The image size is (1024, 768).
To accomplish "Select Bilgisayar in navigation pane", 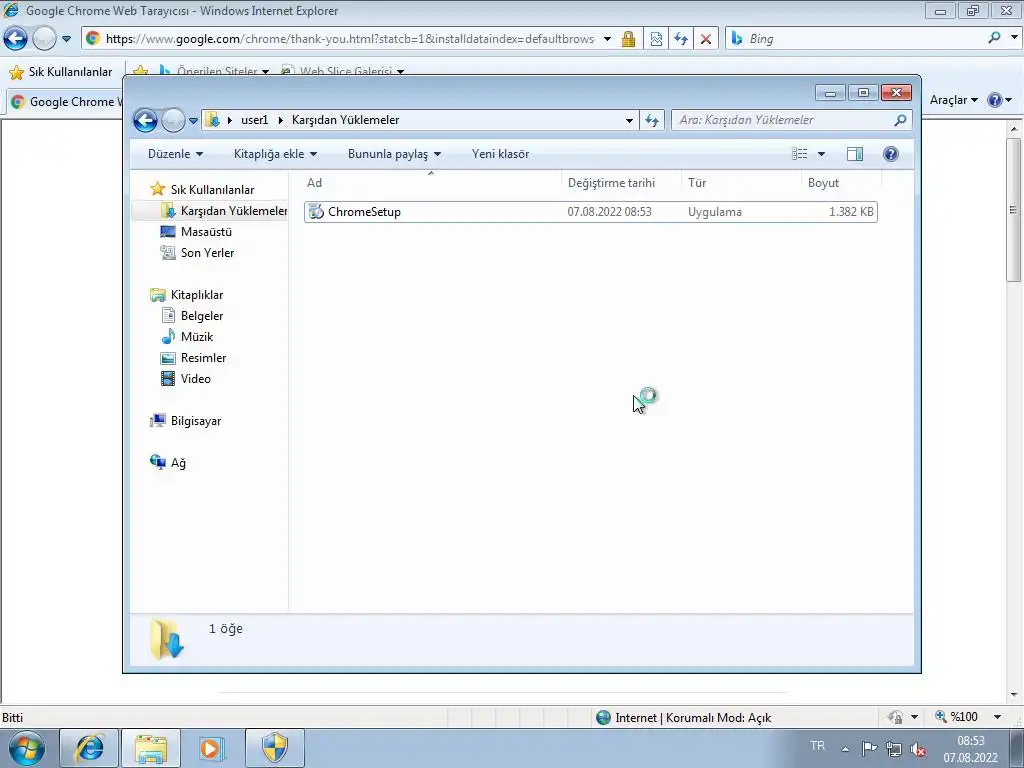I will tap(195, 421).
